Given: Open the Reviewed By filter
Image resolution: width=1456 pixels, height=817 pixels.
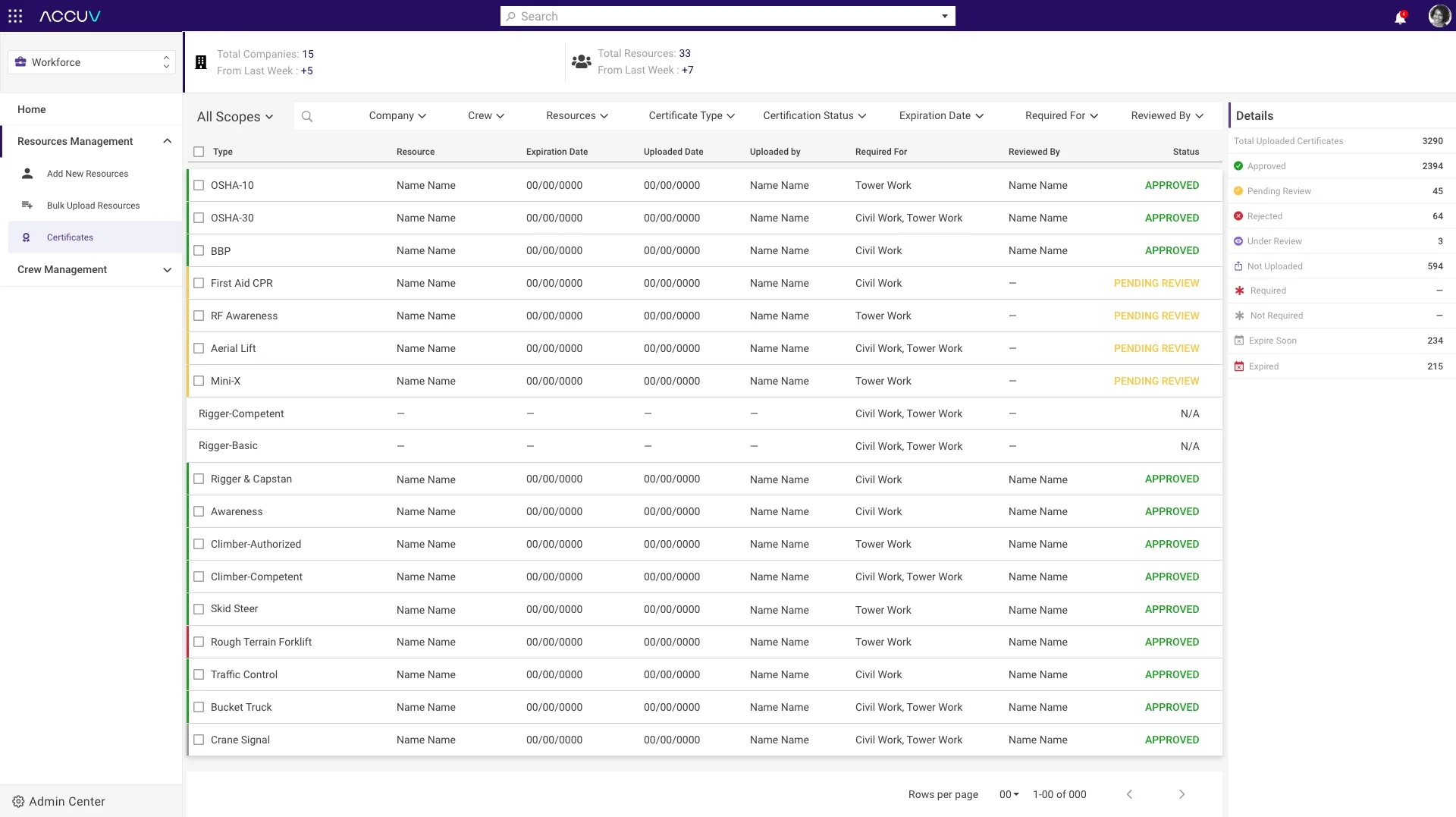Looking at the screenshot, I should [1167, 115].
